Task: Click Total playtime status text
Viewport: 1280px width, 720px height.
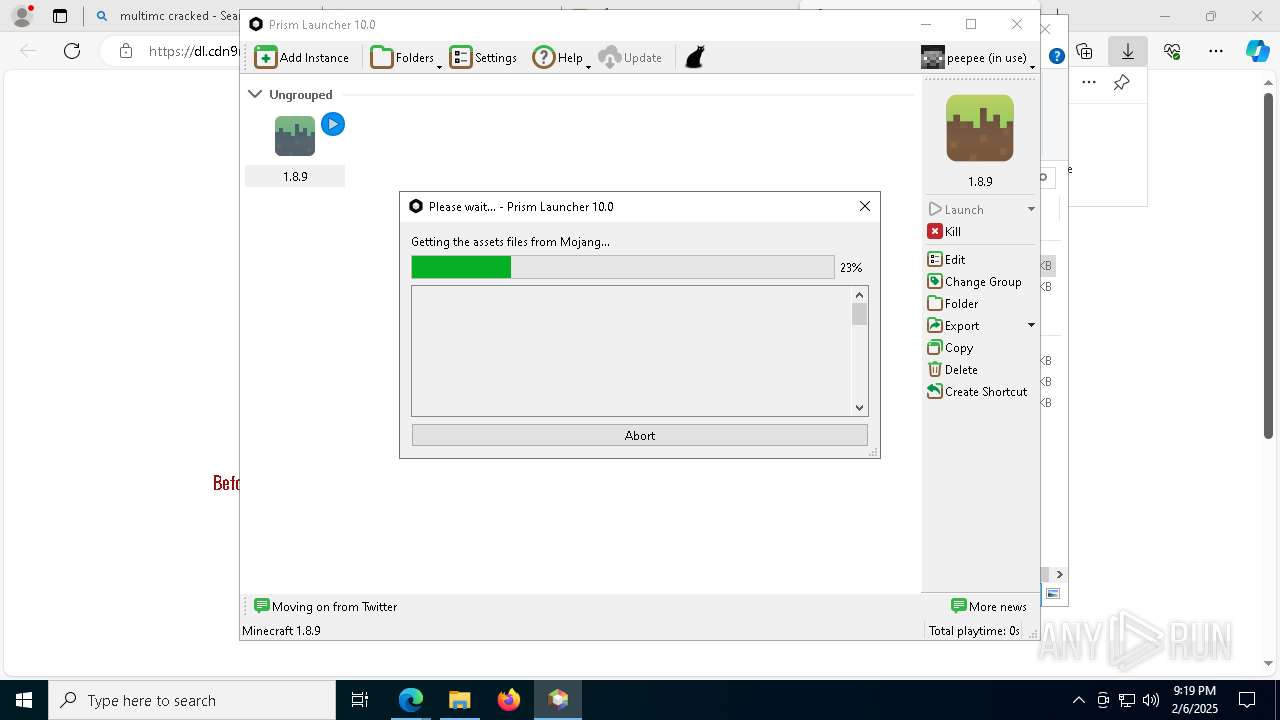Action: (974, 631)
